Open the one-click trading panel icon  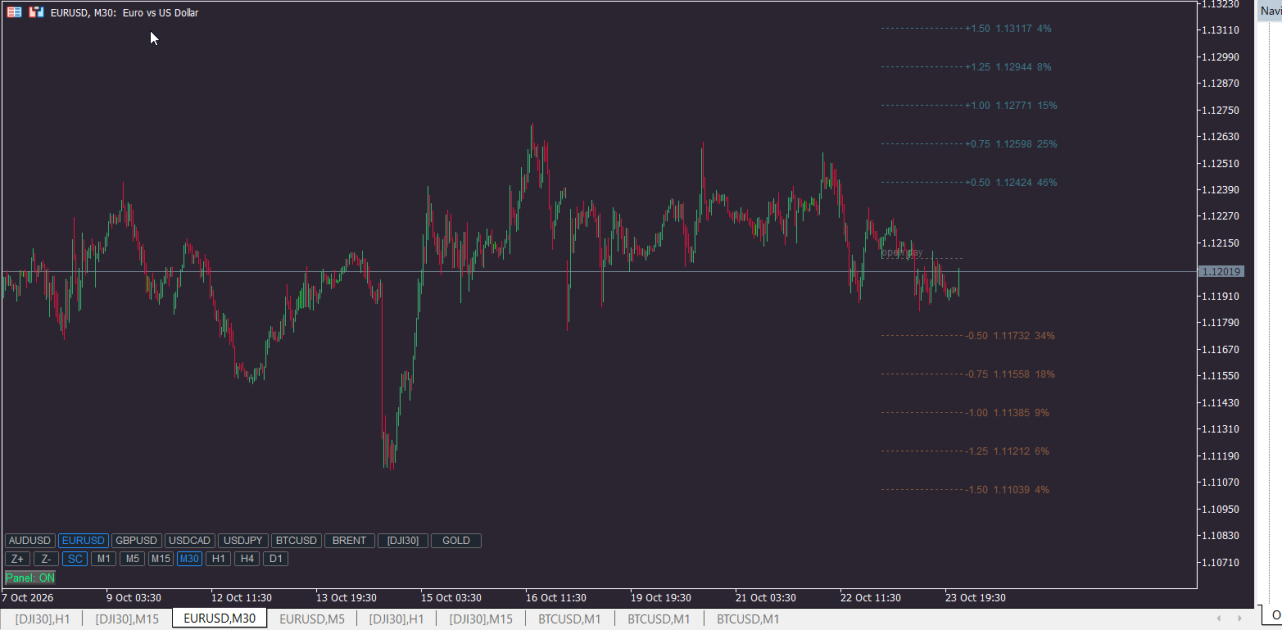(x=36, y=12)
